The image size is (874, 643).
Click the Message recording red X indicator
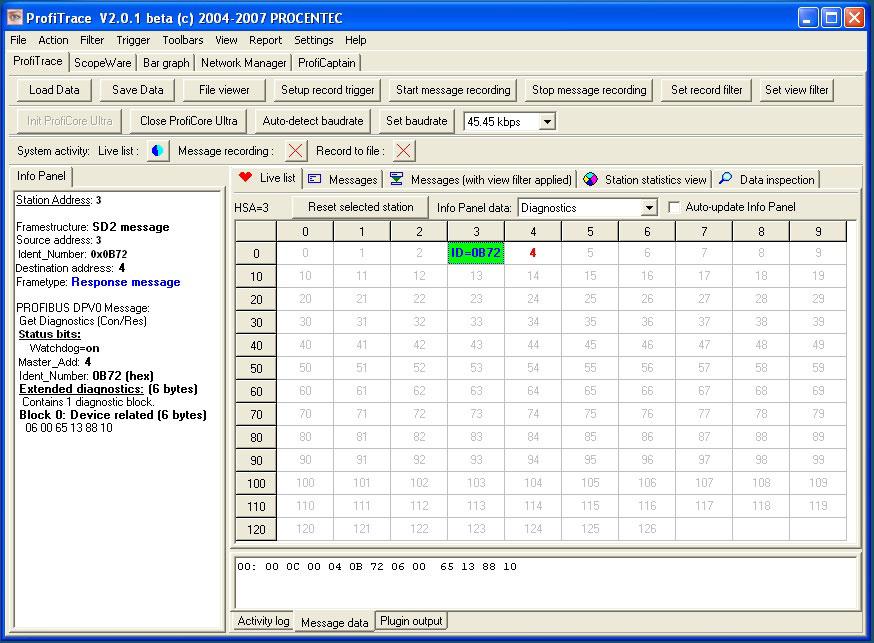295,150
